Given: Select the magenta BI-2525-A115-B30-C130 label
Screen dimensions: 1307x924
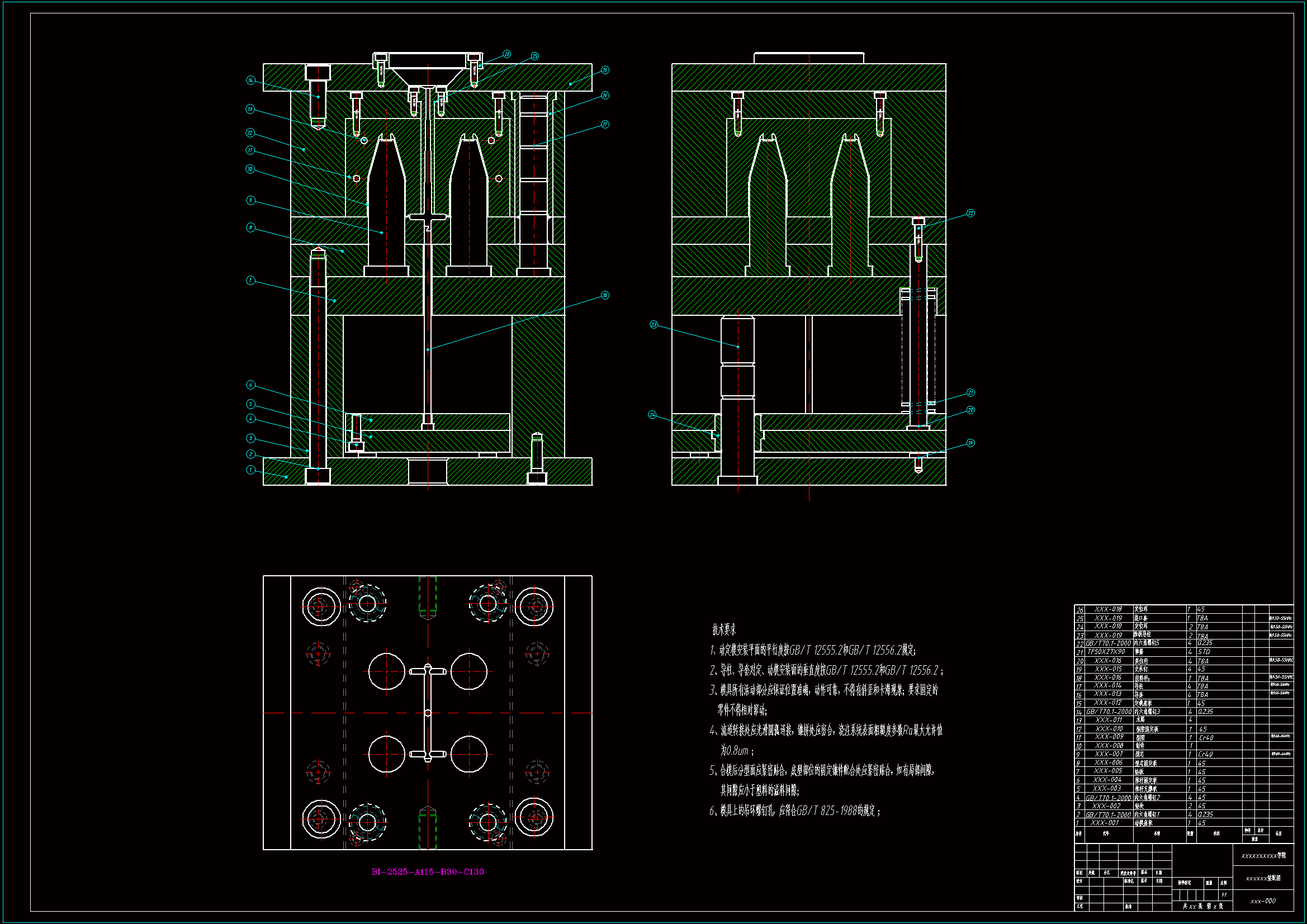Looking at the screenshot, I should 428,871.
